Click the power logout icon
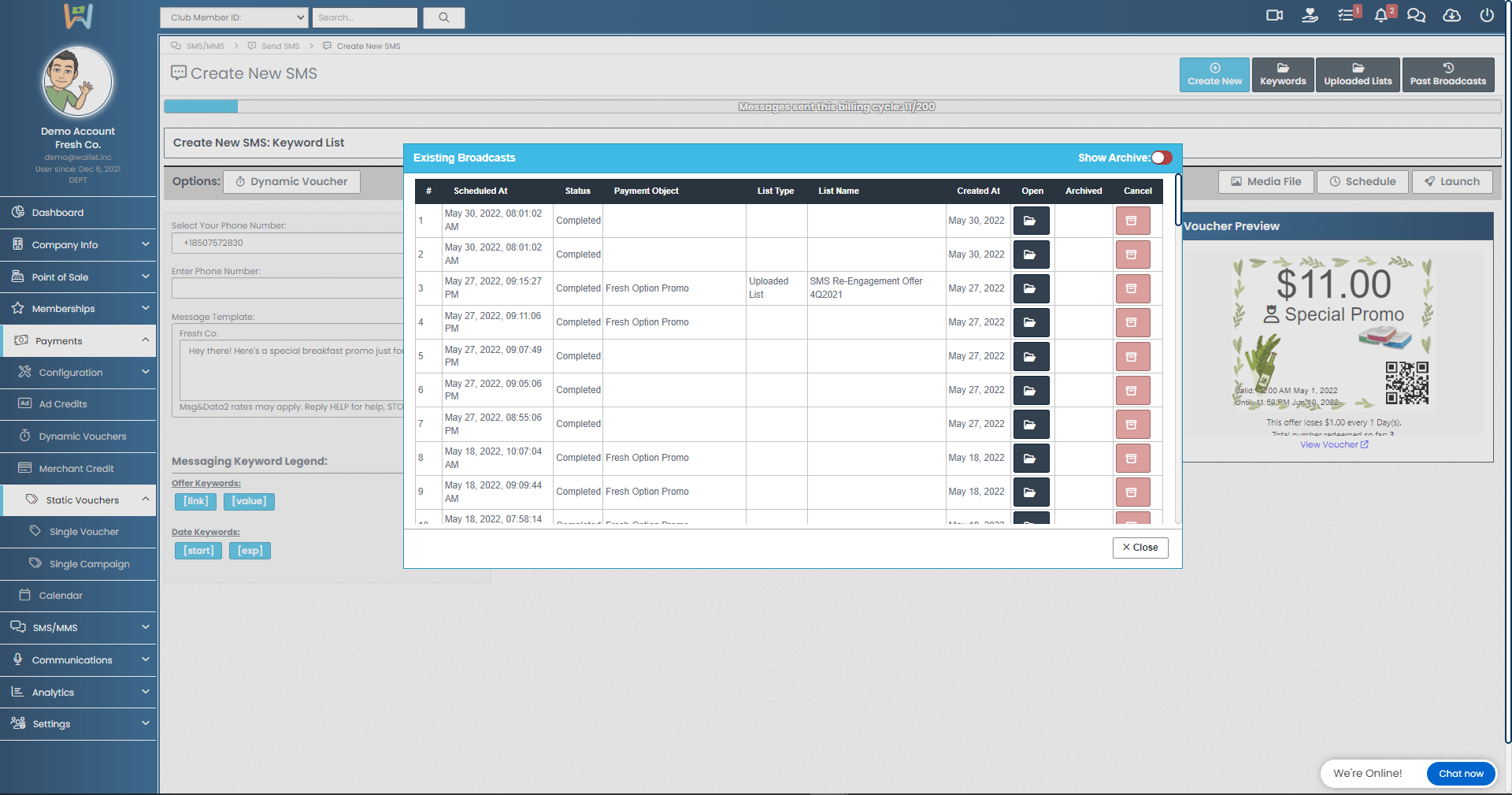This screenshot has width=1512, height=795. 1487,16
